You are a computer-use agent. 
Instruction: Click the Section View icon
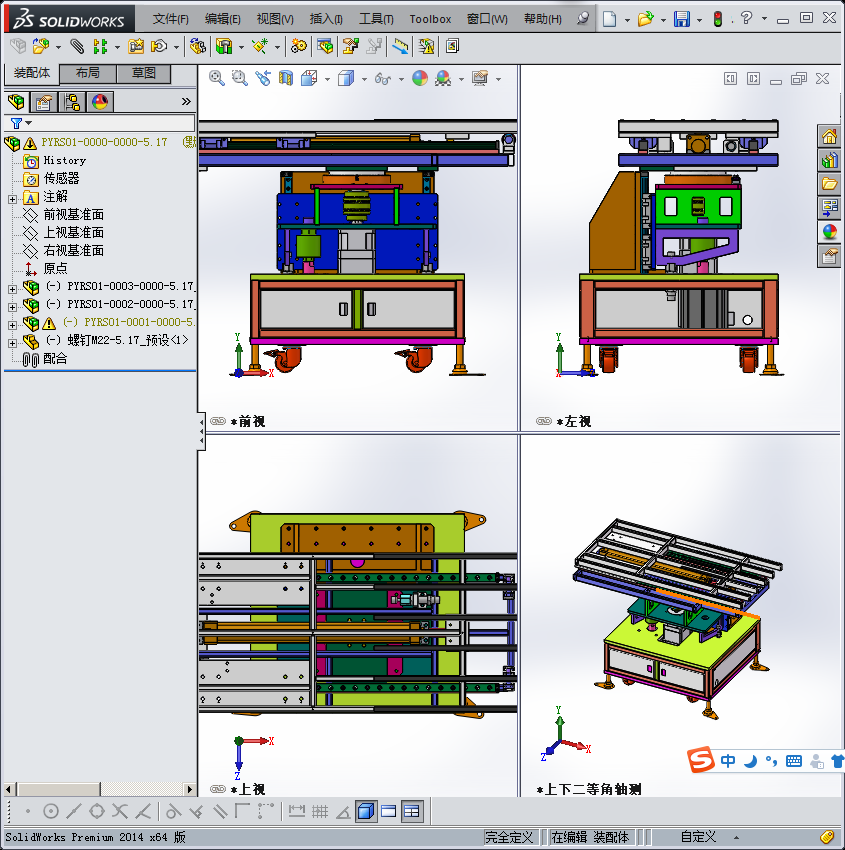click(286, 79)
